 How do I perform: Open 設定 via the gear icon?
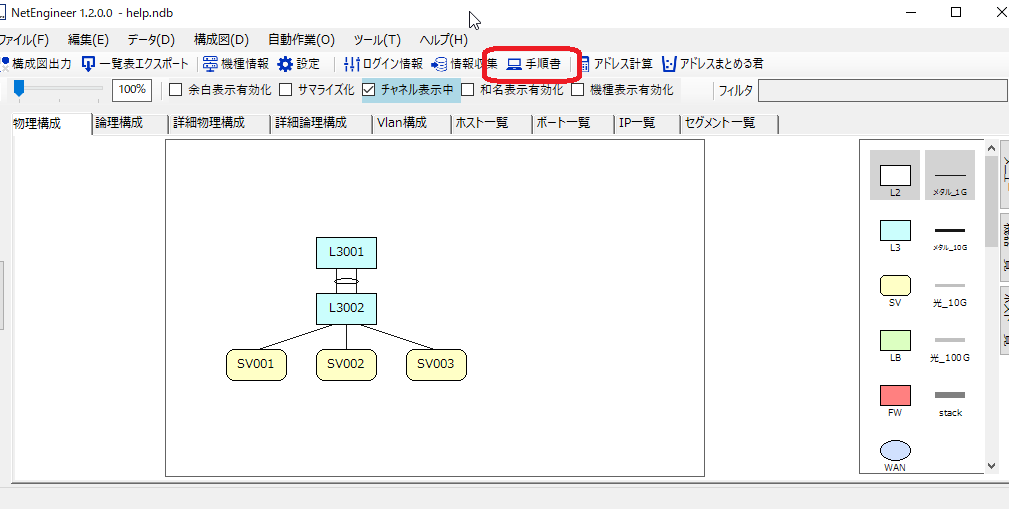tap(286, 64)
